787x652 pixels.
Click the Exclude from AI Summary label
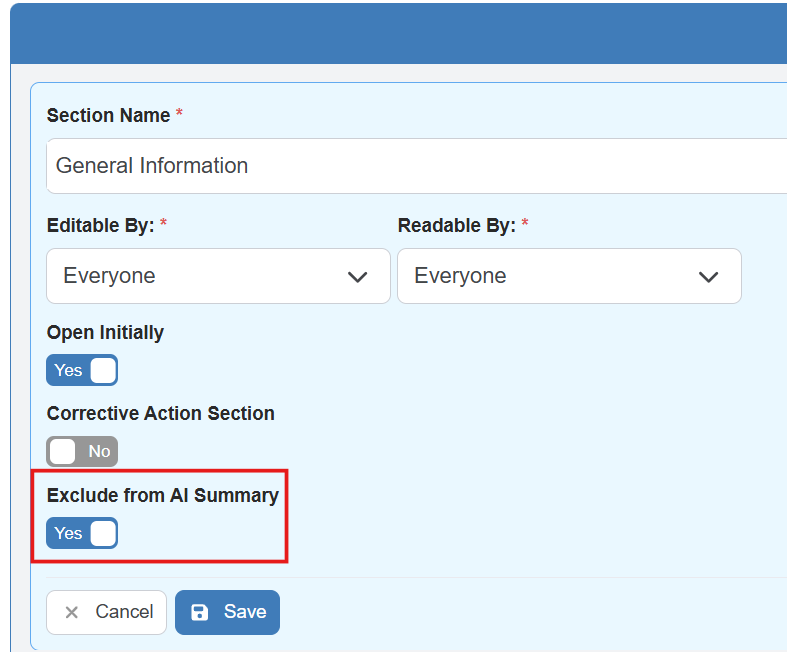click(162, 494)
